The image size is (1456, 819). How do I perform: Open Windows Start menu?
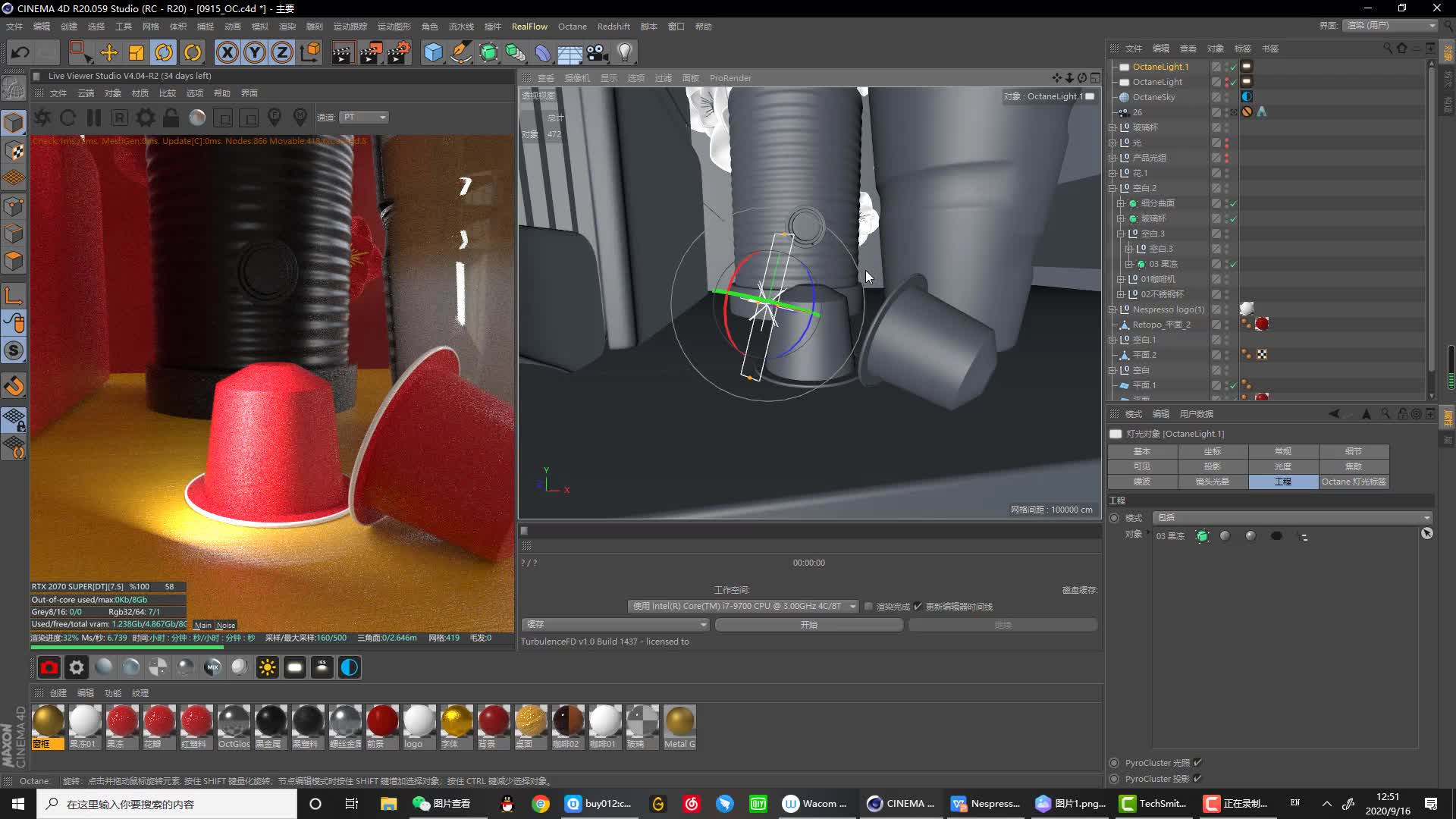18,804
